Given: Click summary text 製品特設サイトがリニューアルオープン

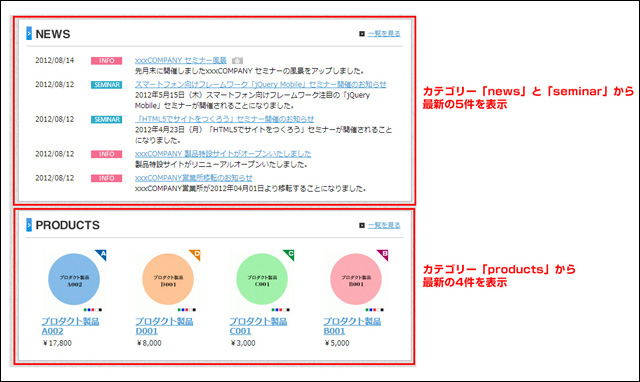Looking at the screenshot, I should (x=221, y=165).
